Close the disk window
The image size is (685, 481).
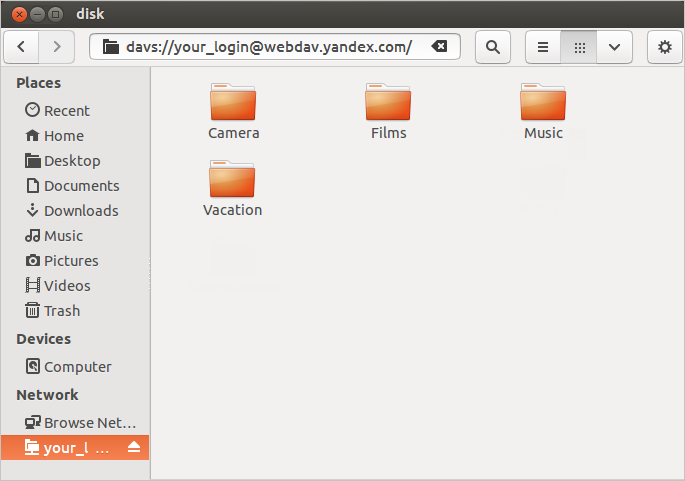19,14
